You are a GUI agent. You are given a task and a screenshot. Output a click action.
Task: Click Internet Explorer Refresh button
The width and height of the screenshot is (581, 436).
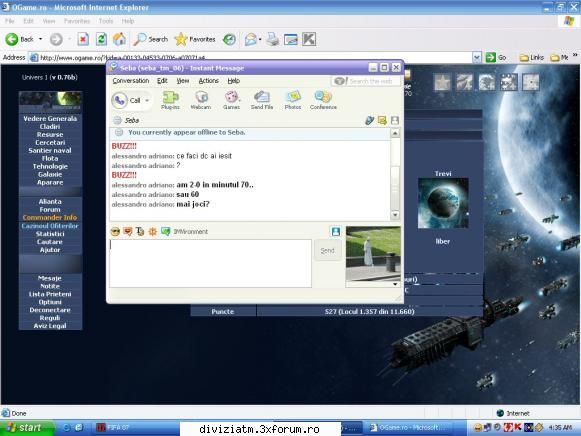[x=101, y=39]
